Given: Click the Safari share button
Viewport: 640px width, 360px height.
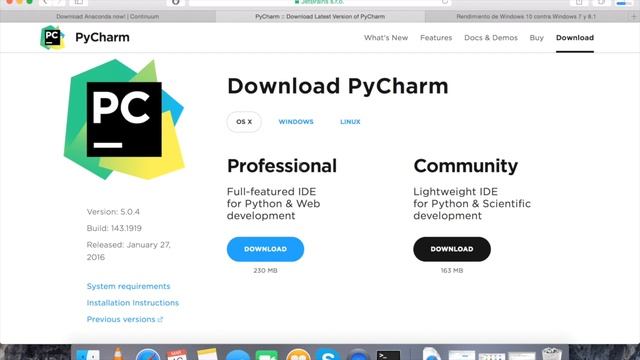Looking at the screenshot, I should coord(579,2).
